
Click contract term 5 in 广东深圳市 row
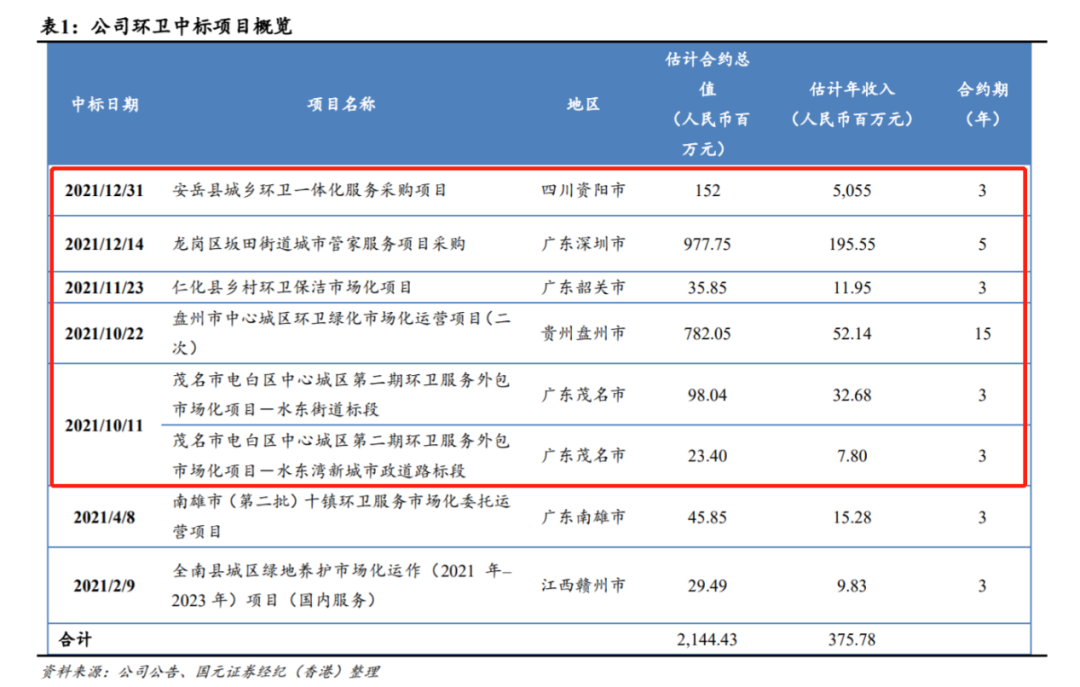pyautogui.click(x=983, y=245)
